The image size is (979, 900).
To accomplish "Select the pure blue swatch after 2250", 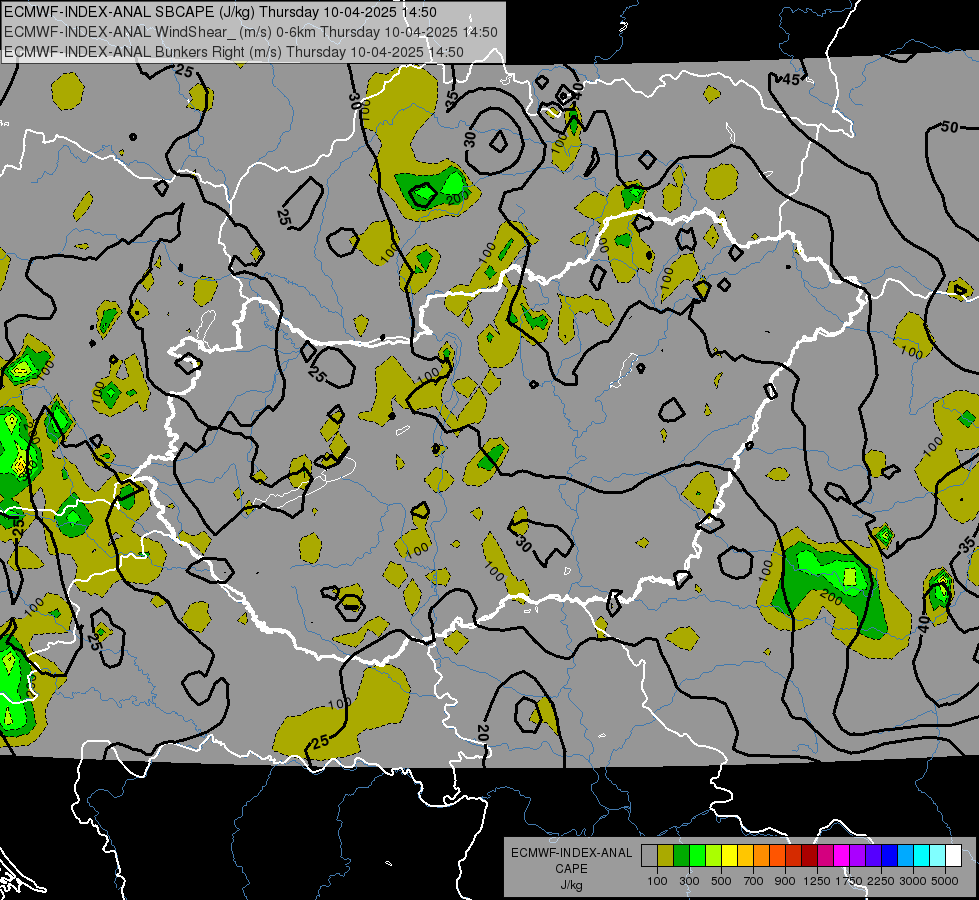I will pyautogui.click(x=890, y=856).
